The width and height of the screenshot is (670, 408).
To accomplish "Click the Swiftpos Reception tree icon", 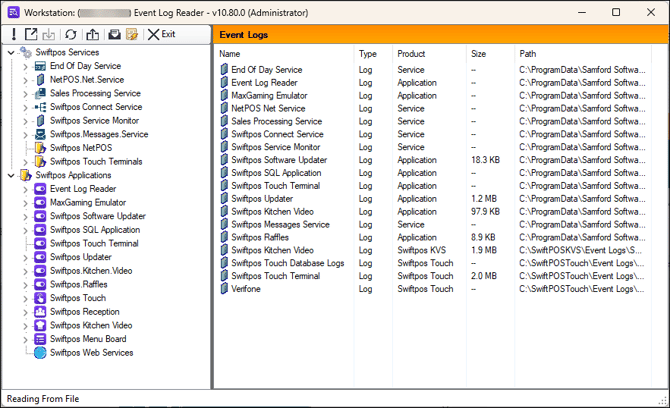I will point(40,312).
